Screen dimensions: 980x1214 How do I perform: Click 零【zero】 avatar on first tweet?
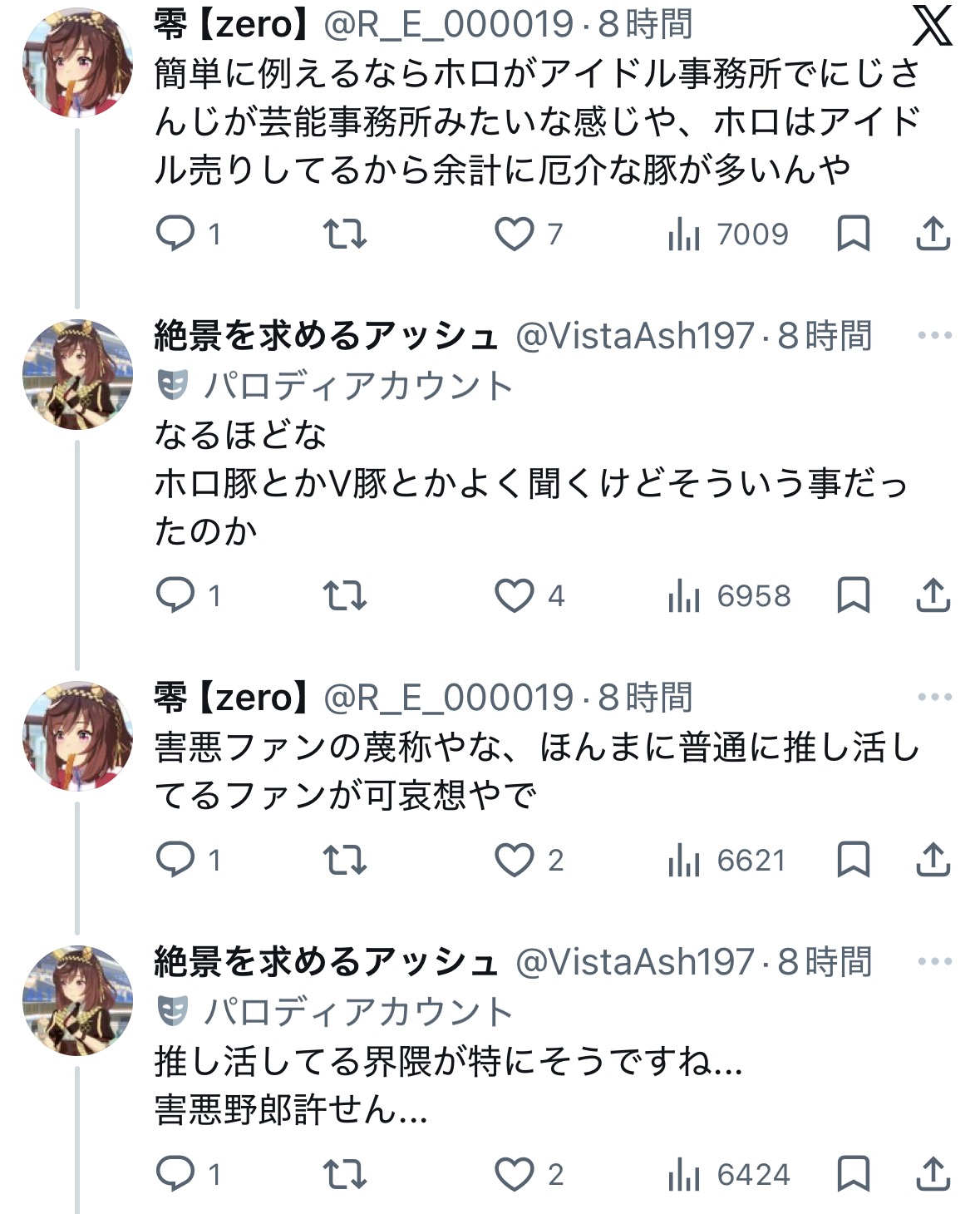(x=77, y=62)
